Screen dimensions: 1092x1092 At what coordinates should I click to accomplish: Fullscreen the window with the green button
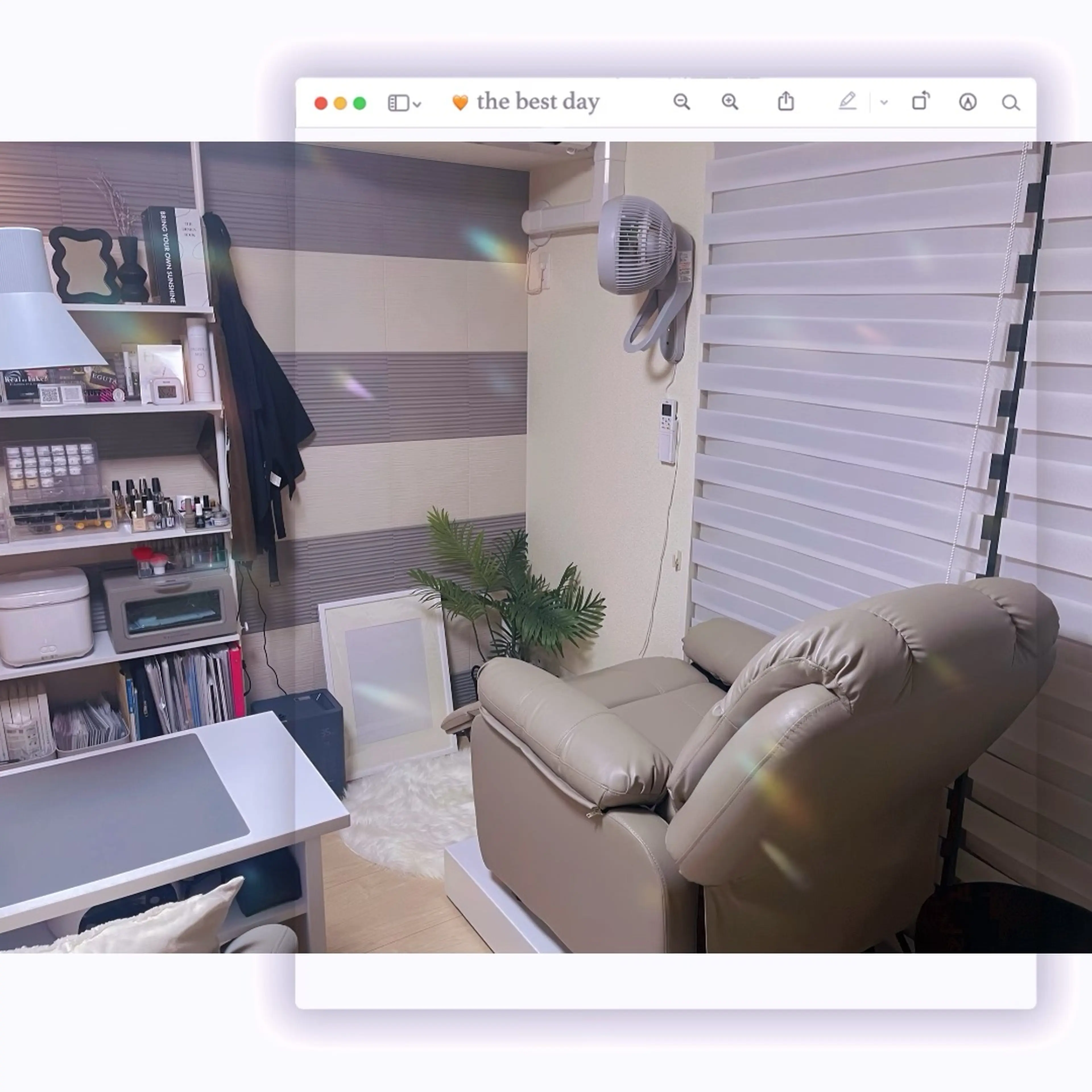pos(359,104)
